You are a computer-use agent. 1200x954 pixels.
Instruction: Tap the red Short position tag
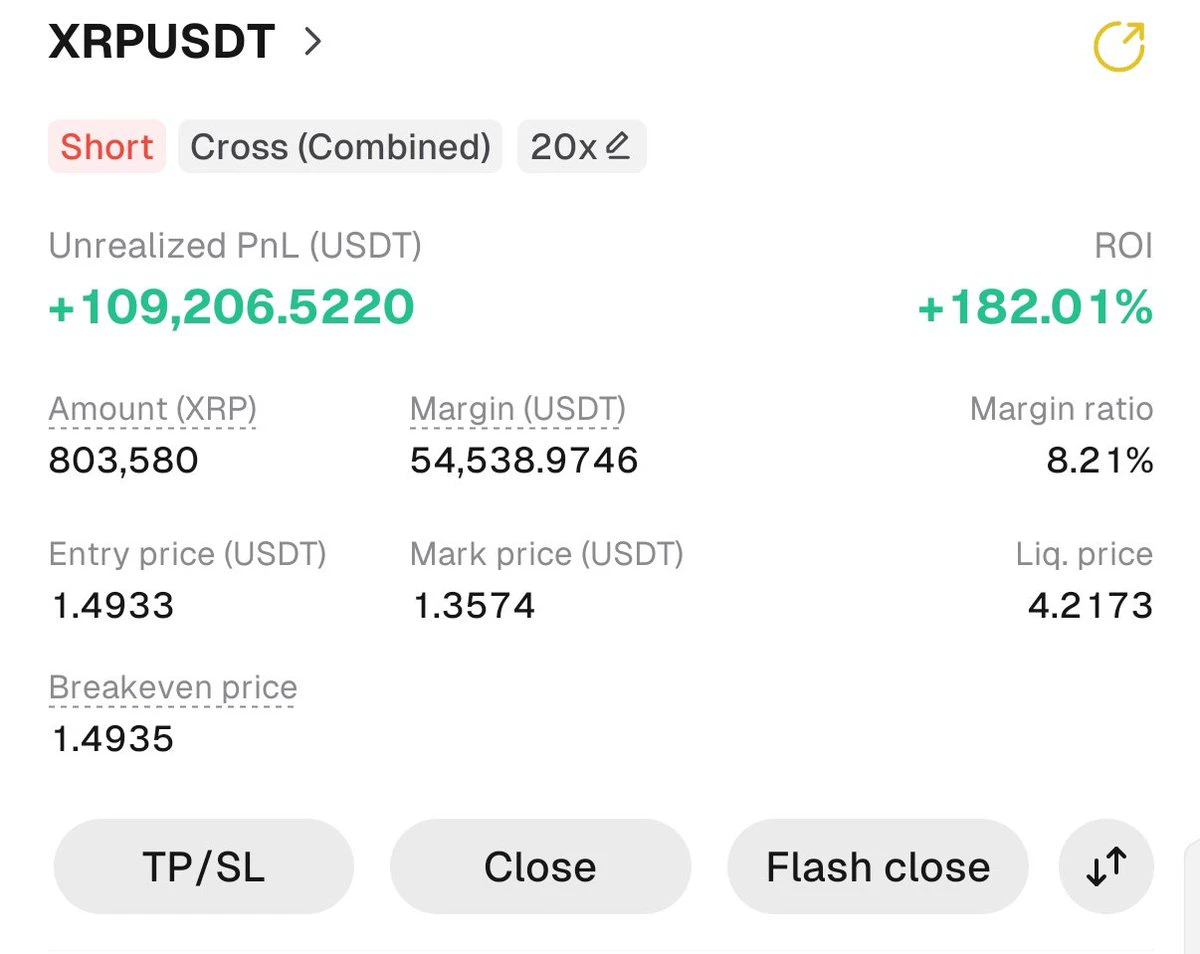107,147
